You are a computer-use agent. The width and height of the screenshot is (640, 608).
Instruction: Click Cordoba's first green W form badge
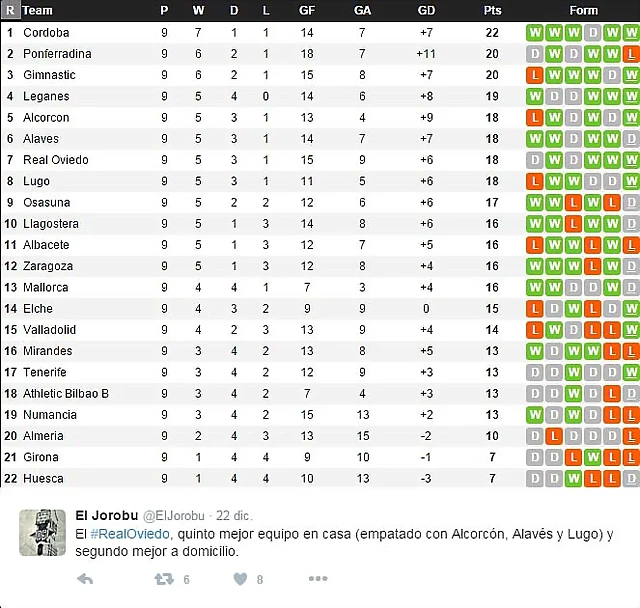(x=535, y=33)
